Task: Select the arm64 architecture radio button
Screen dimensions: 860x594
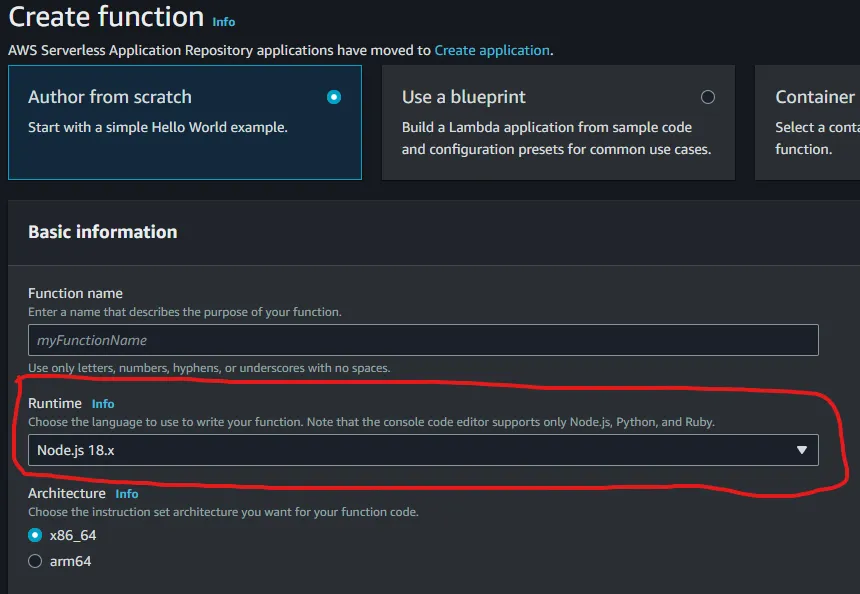Action: point(36,561)
